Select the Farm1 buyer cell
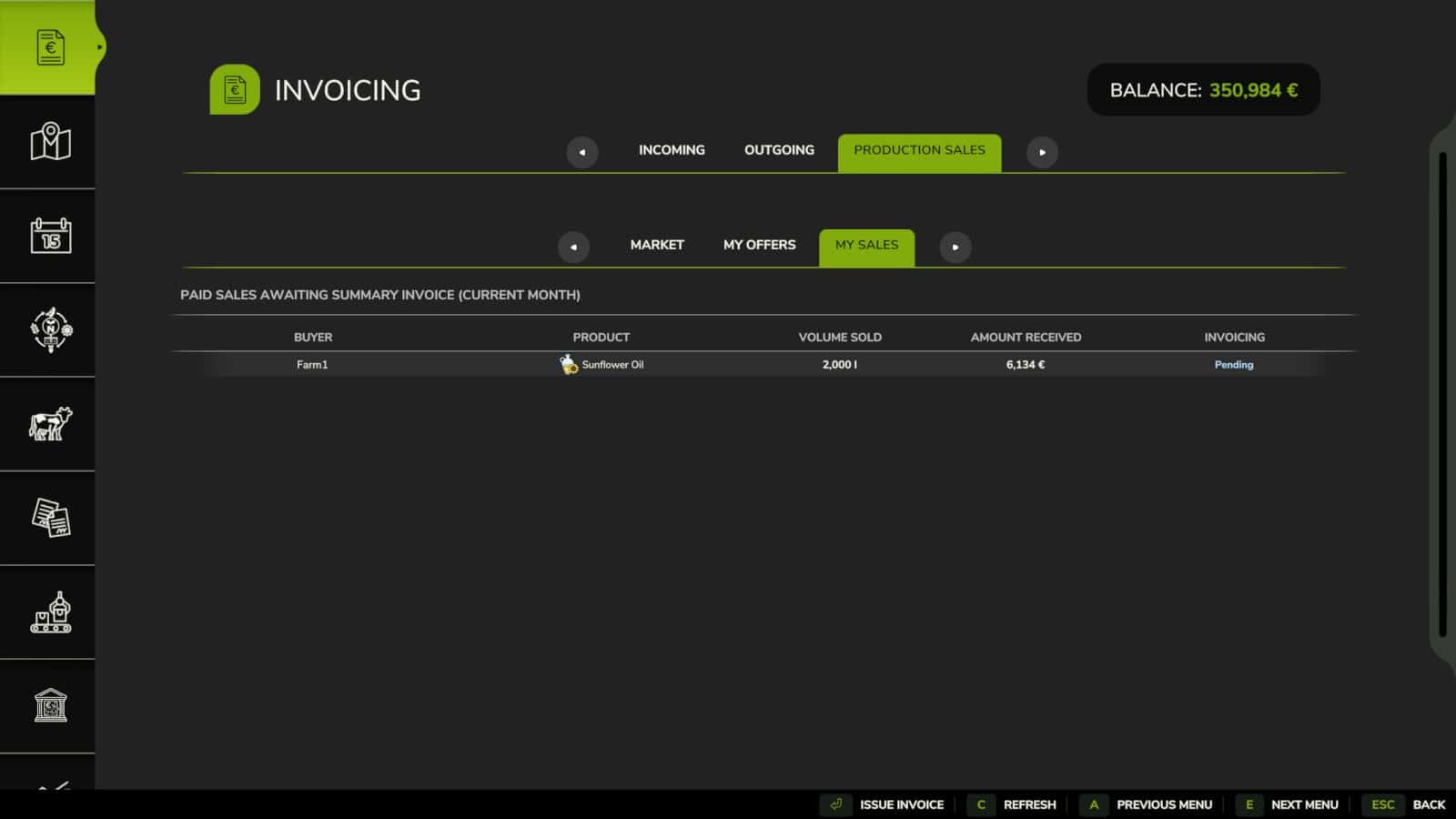The height and width of the screenshot is (819, 1456). 312,364
